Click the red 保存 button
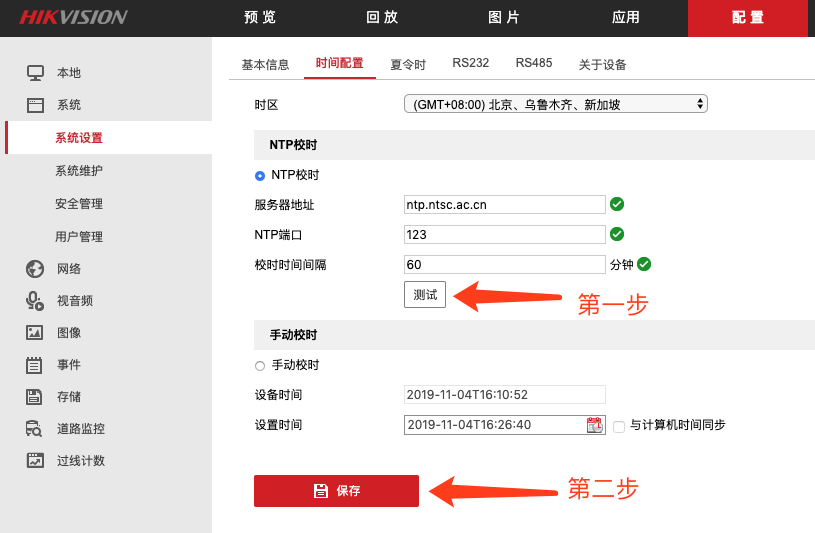The width and height of the screenshot is (815, 533). click(336, 491)
